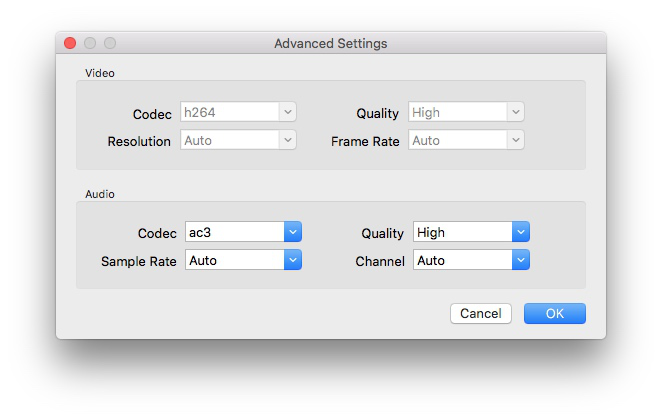Click the grayed-out minimize window button
The image size is (662, 419).
(90, 44)
